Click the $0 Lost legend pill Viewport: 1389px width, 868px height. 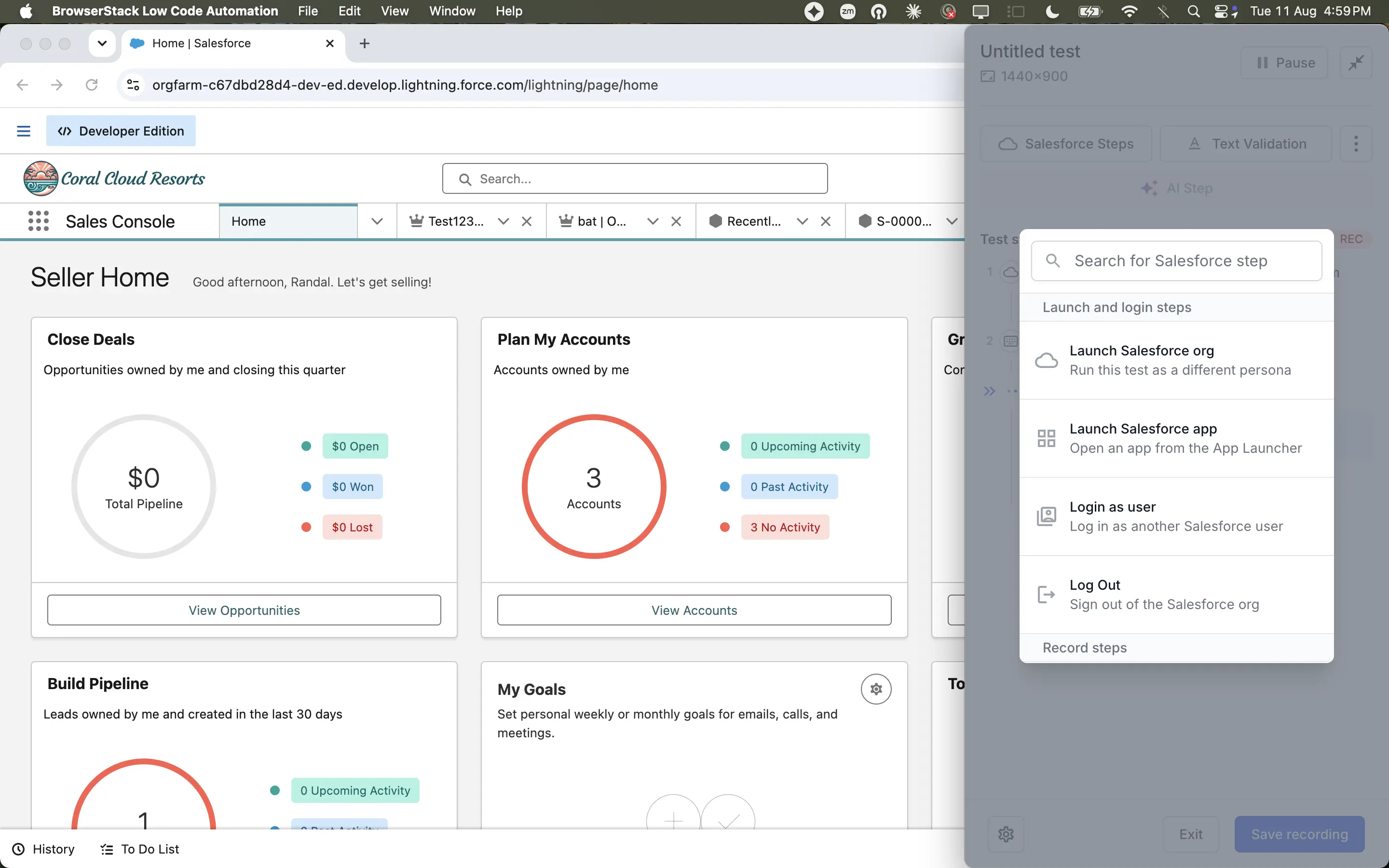pos(353,527)
